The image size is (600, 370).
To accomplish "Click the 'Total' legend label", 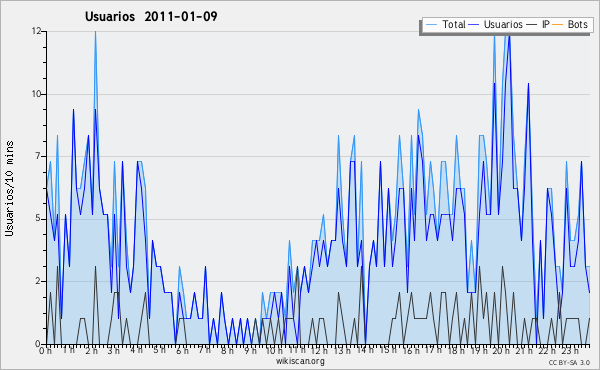I will (x=454, y=24).
